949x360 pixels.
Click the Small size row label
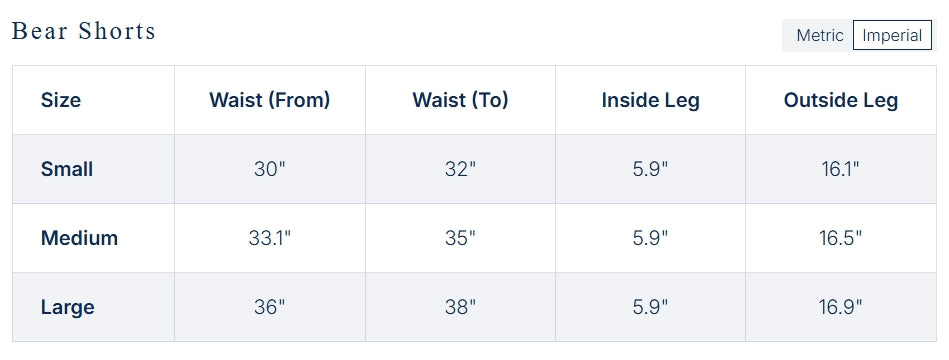67,169
